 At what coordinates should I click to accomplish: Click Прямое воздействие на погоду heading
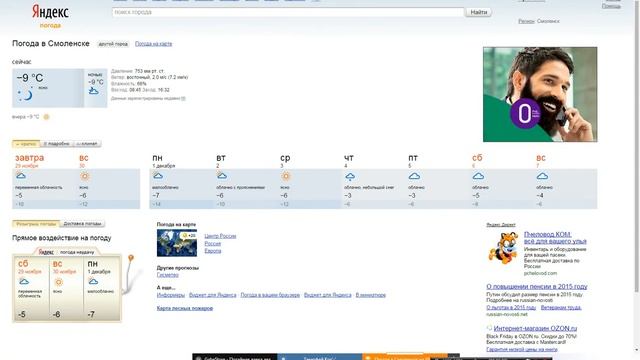point(62,238)
